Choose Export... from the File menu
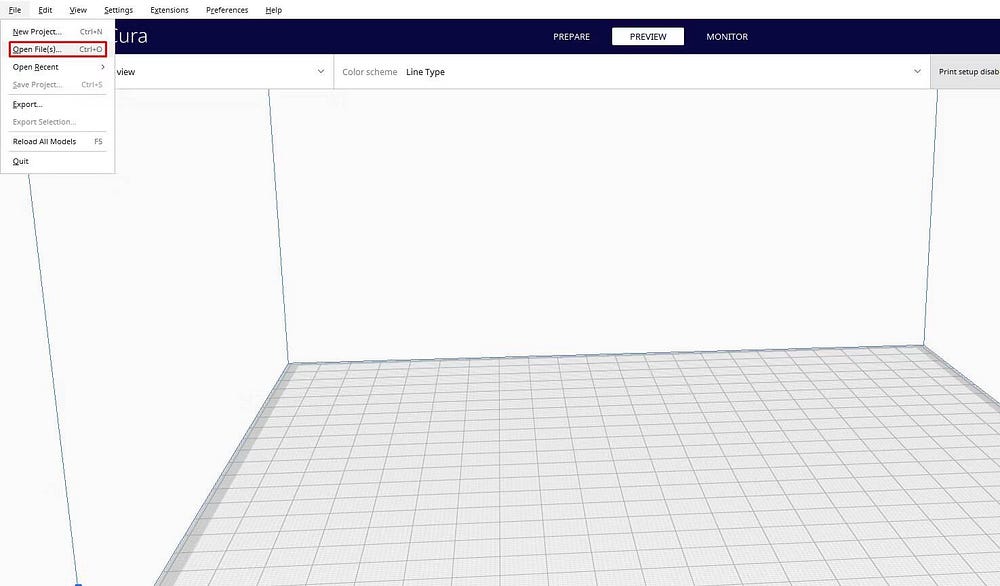 (28, 104)
